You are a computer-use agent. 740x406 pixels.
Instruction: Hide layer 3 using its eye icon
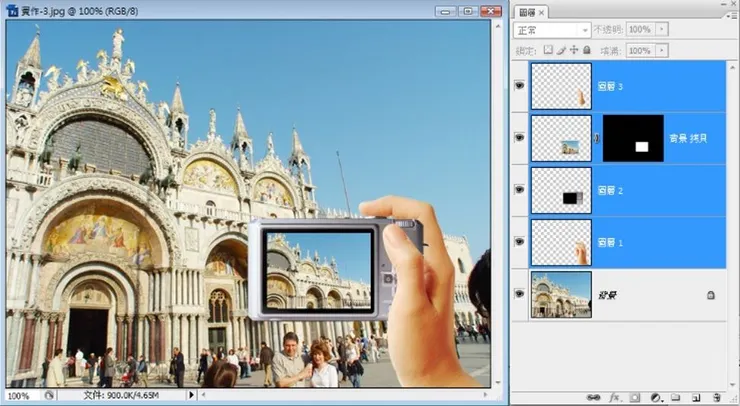[519, 87]
